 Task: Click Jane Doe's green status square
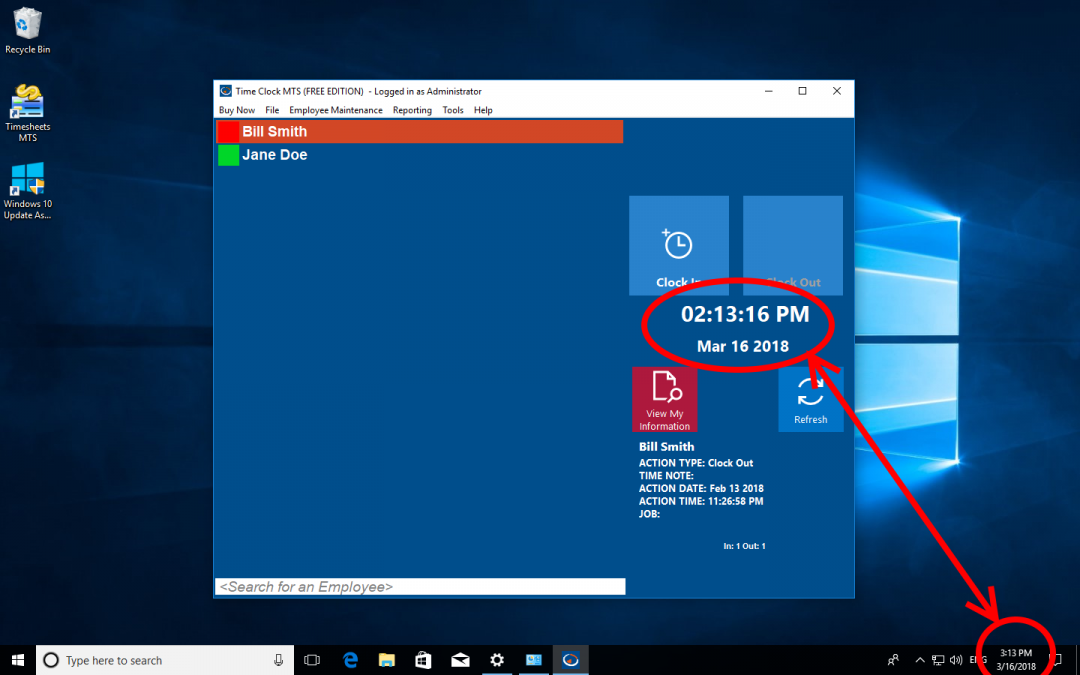pyautogui.click(x=228, y=155)
